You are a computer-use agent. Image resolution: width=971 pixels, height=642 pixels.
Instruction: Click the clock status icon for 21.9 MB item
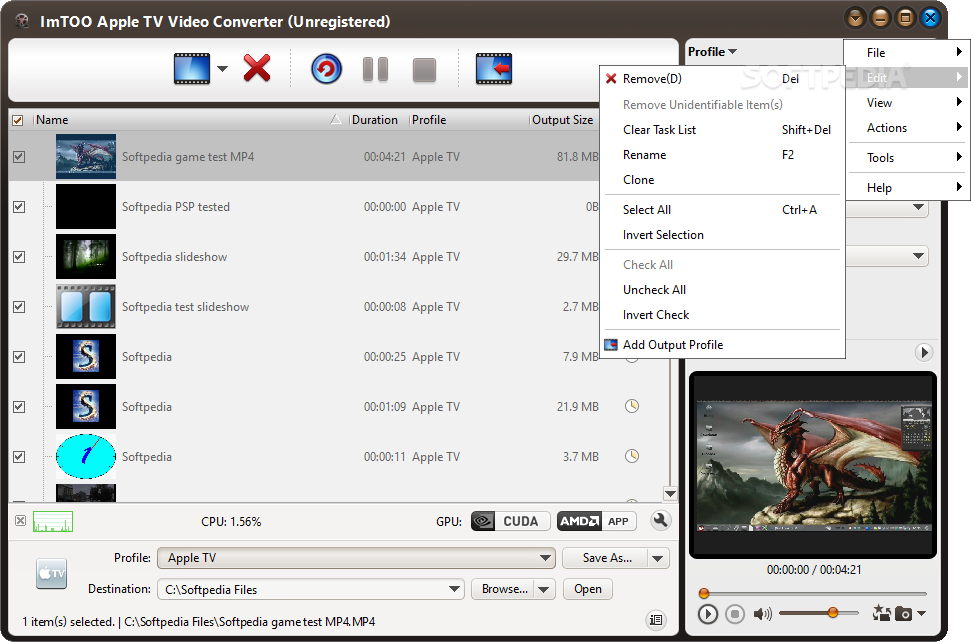pos(632,406)
